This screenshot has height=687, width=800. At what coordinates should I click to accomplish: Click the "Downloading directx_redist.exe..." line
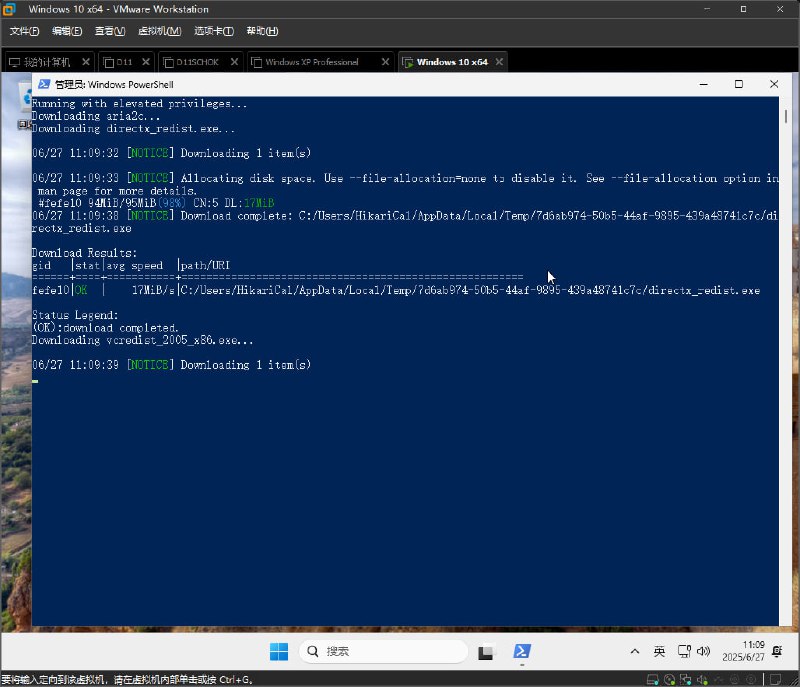pos(133,129)
